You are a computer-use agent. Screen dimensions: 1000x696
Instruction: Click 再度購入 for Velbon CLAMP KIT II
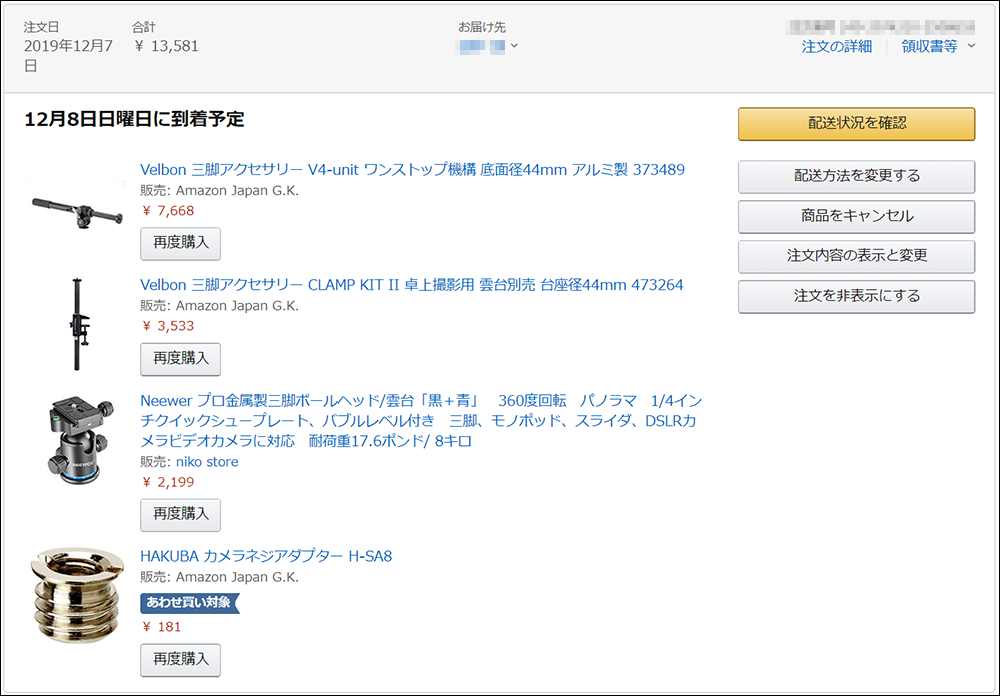(x=180, y=359)
